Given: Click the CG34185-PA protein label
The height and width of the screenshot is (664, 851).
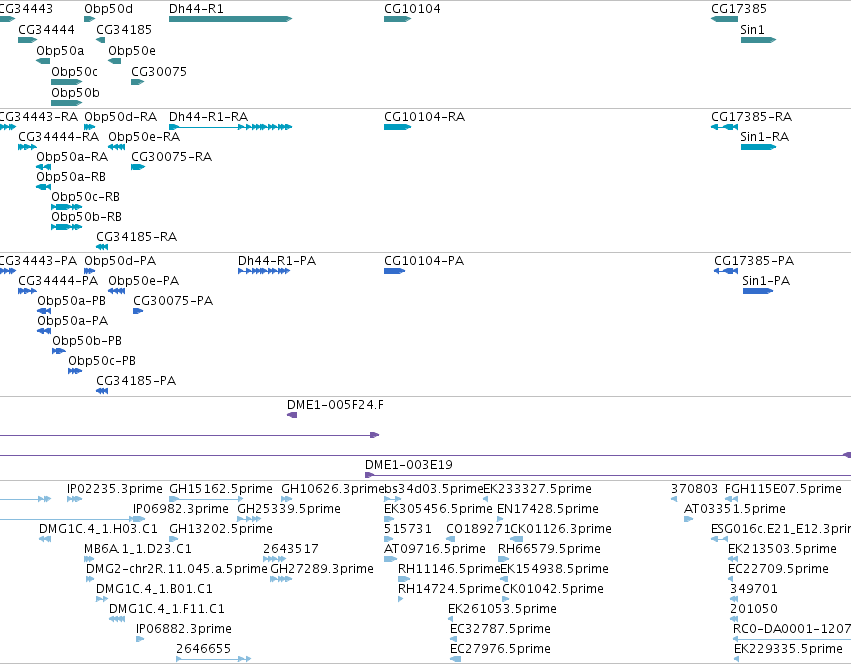Looking at the screenshot, I should coord(136,382).
